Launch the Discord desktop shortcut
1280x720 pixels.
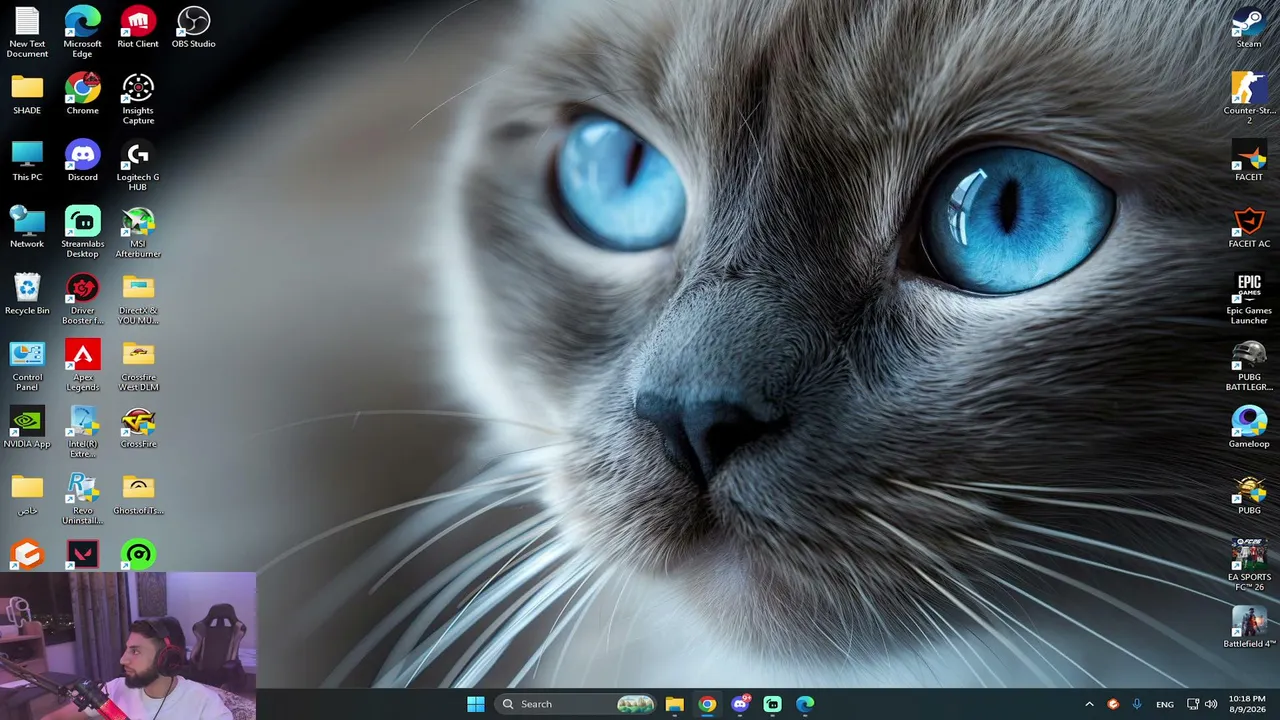pyautogui.click(x=82, y=161)
